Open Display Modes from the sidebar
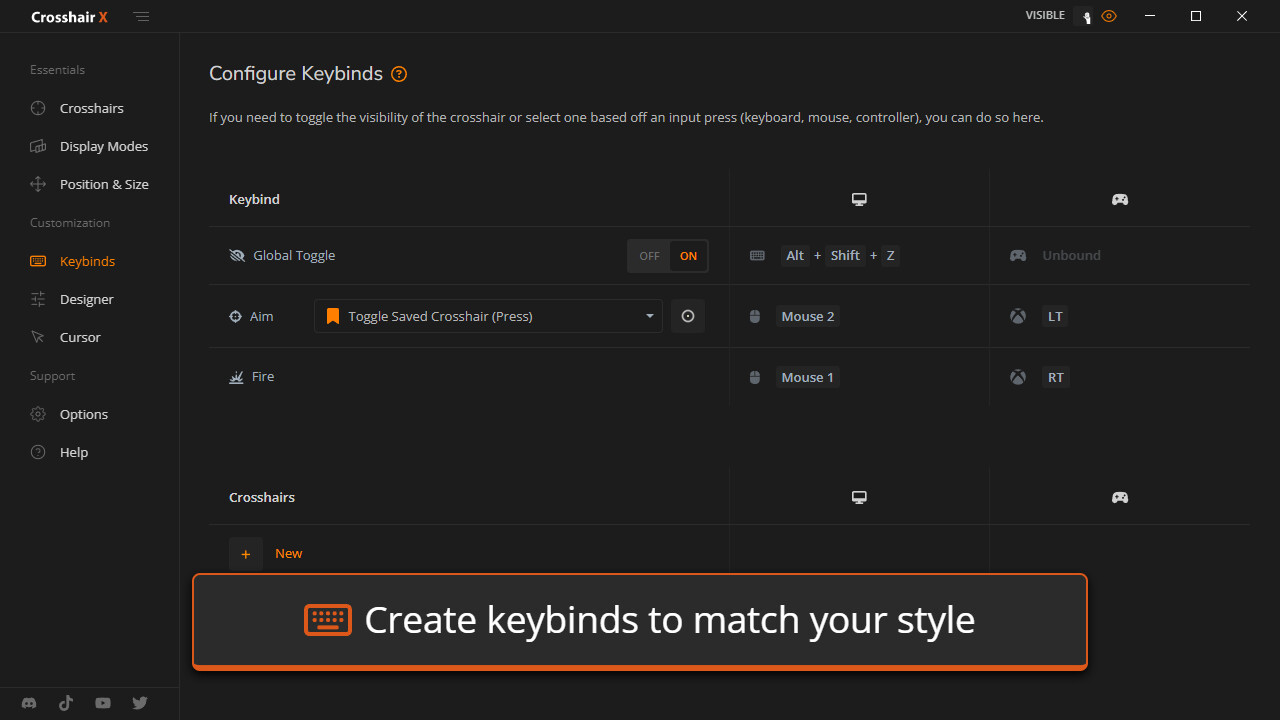1280x720 pixels. [x=103, y=146]
